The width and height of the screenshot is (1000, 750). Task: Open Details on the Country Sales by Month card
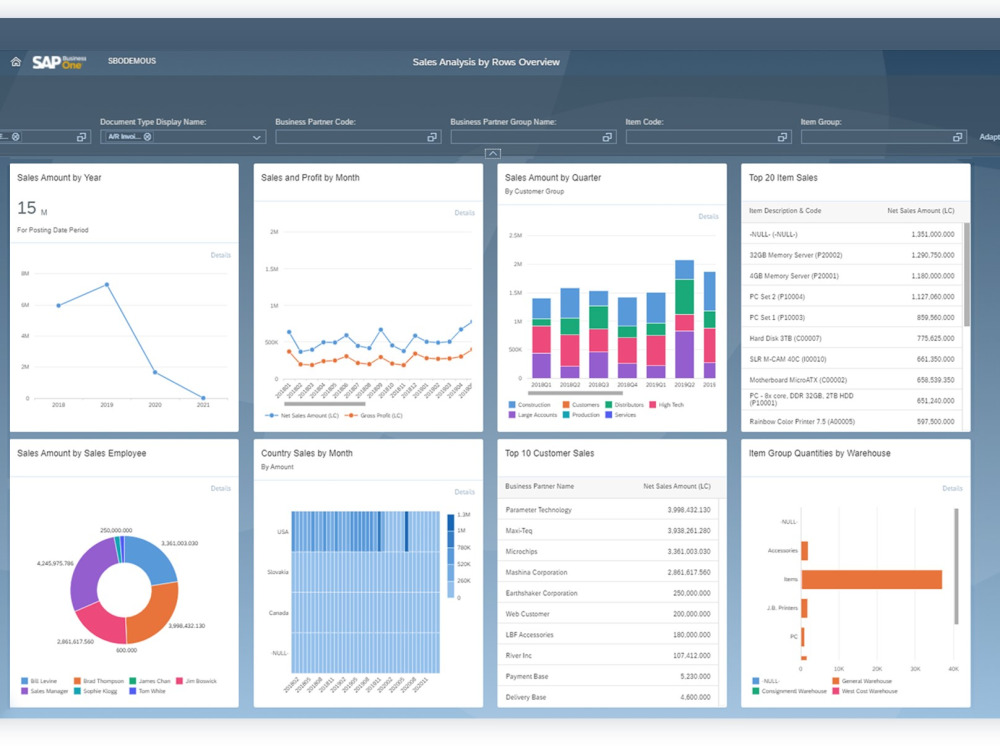pyautogui.click(x=464, y=492)
